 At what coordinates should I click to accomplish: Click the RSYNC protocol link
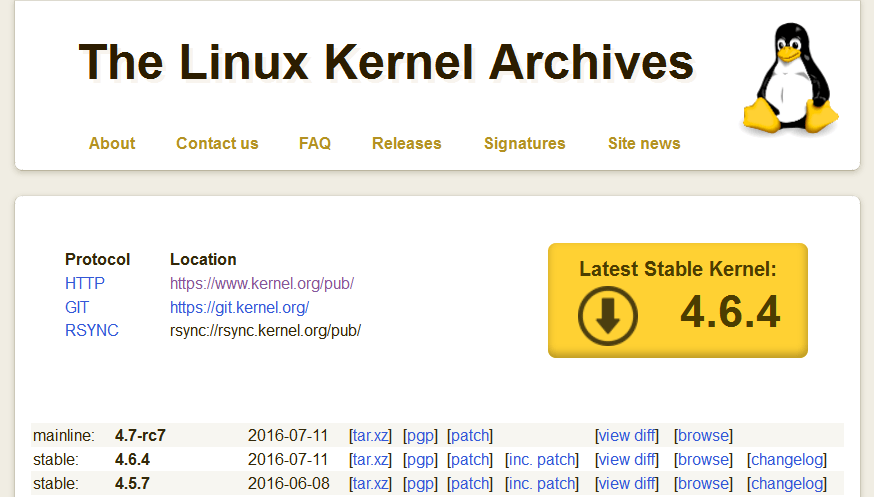(92, 330)
